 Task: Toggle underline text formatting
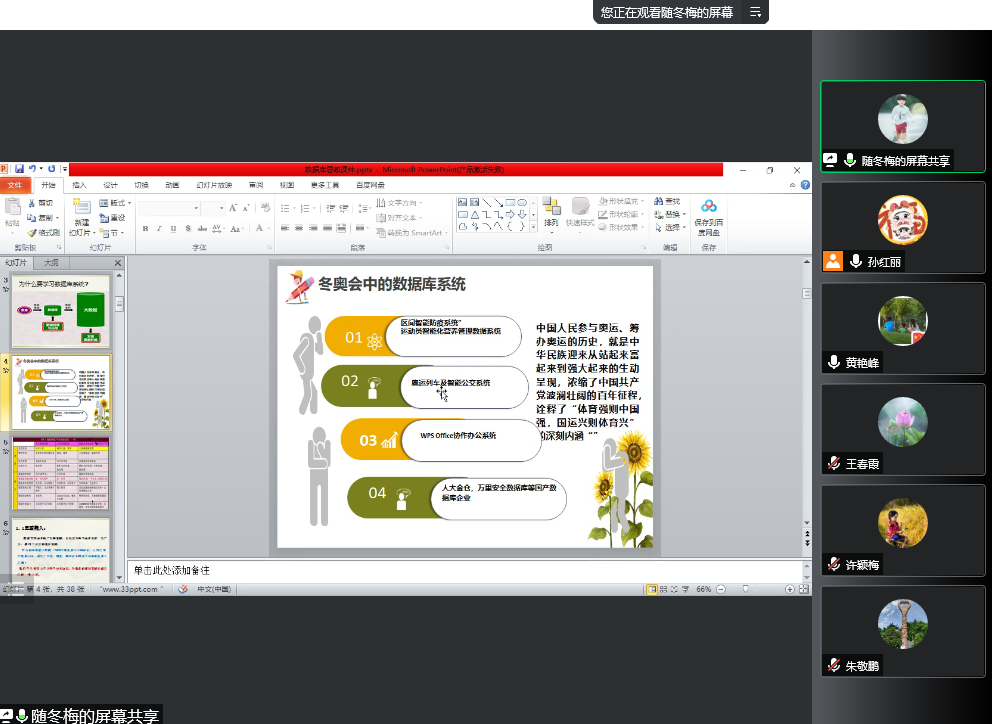click(173, 228)
